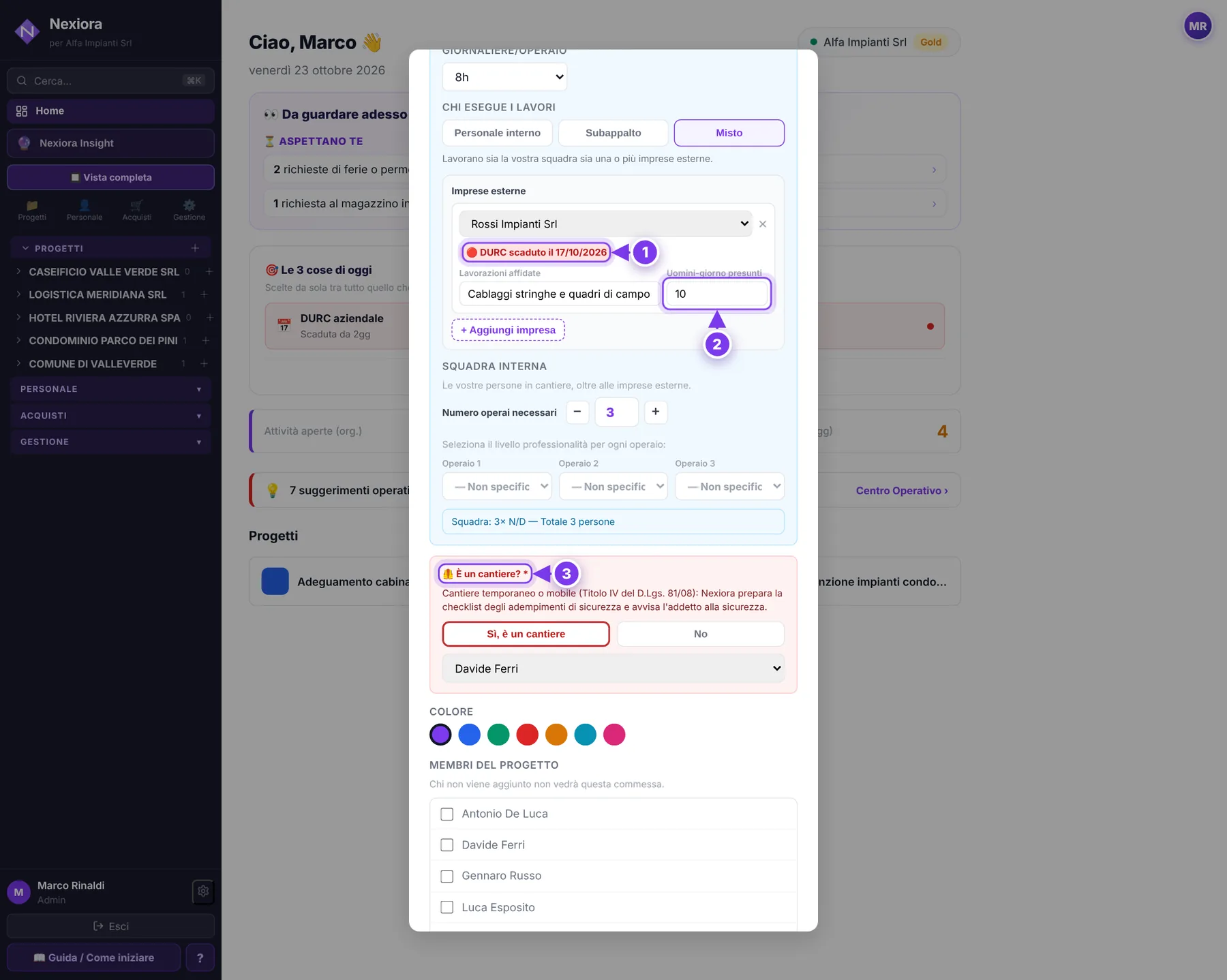Open the Operaio 2 level dropdown
Screen dimensions: 1227x980
click(x=613, y=487)
